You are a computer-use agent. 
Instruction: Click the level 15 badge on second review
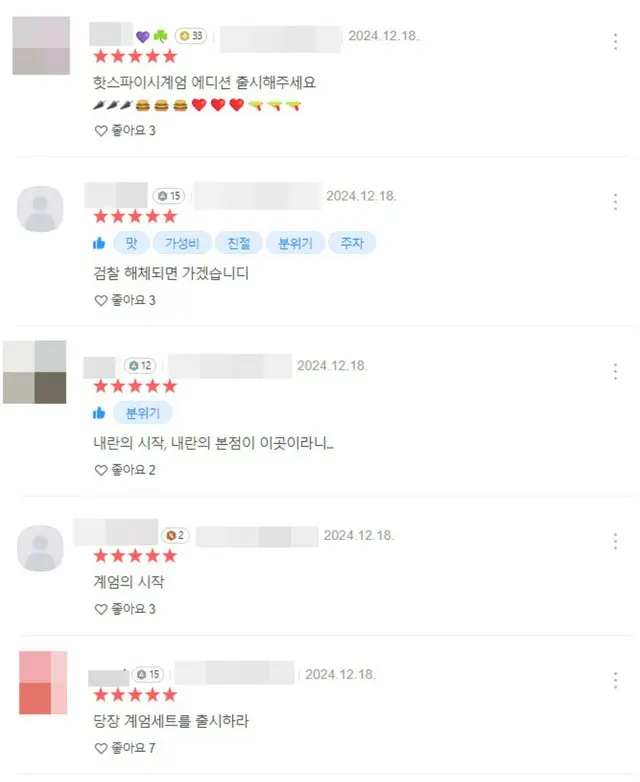pos(169,196)
